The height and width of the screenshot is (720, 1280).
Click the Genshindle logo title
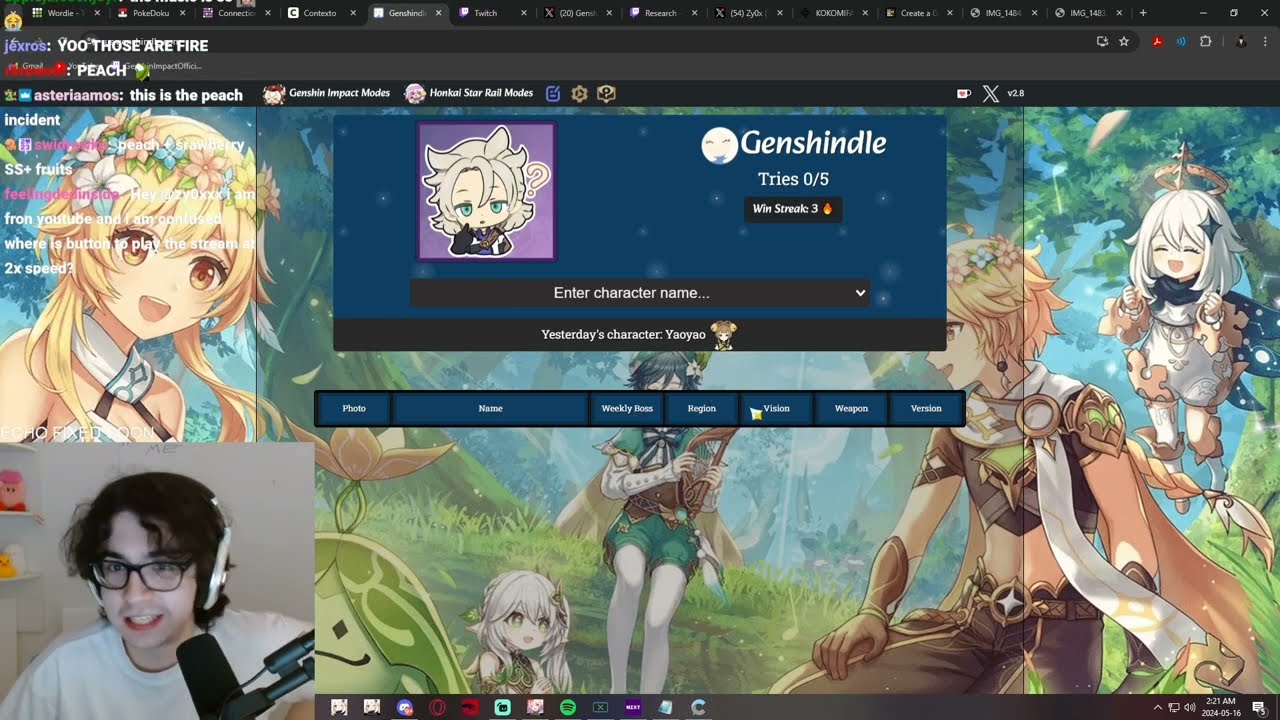click(x=794, y=144)
